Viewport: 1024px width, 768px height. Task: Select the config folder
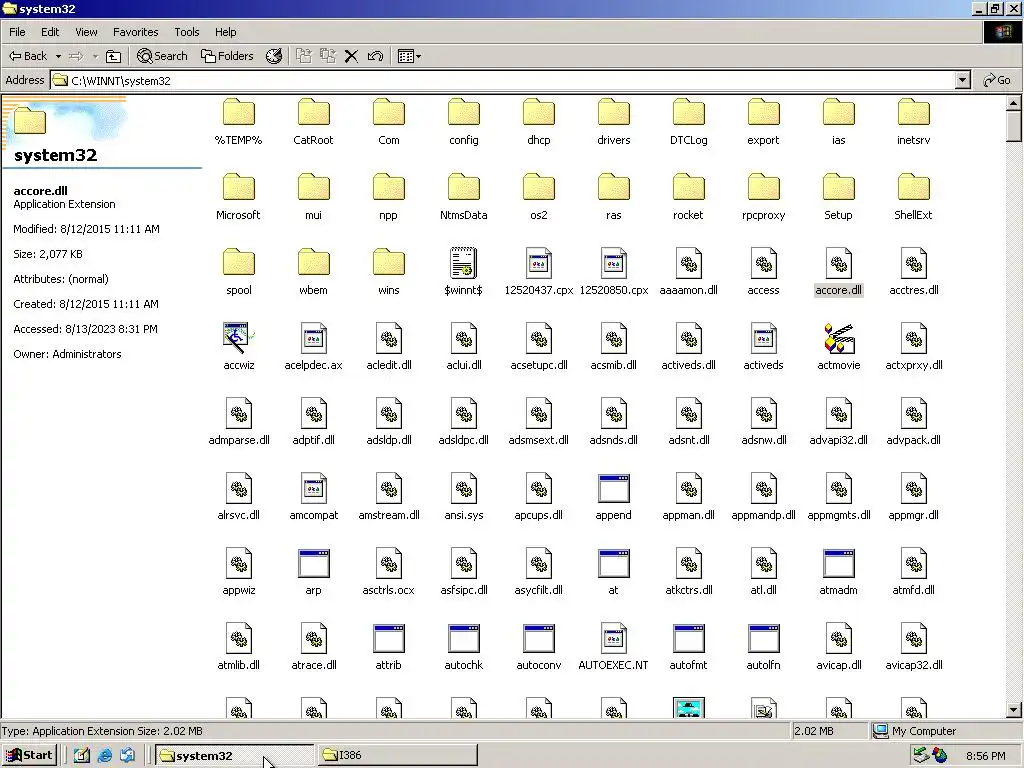(464, 123)
